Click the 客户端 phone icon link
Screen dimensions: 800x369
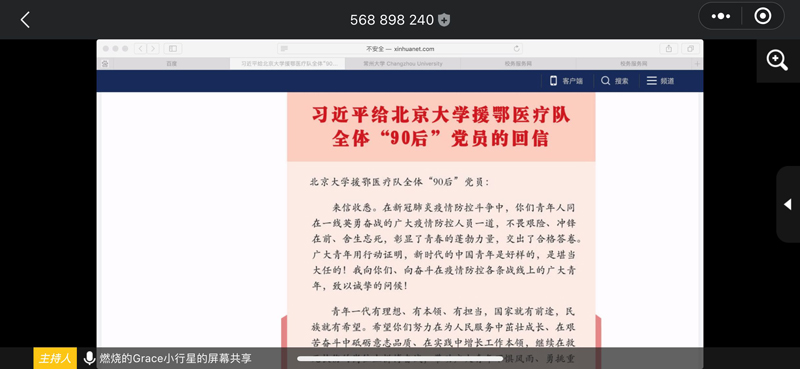566,81
